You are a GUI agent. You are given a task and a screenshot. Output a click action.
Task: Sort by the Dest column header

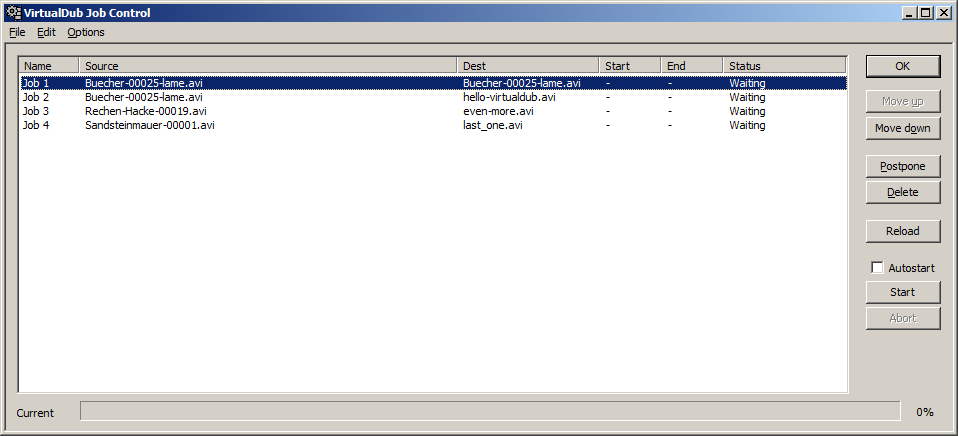528,65
